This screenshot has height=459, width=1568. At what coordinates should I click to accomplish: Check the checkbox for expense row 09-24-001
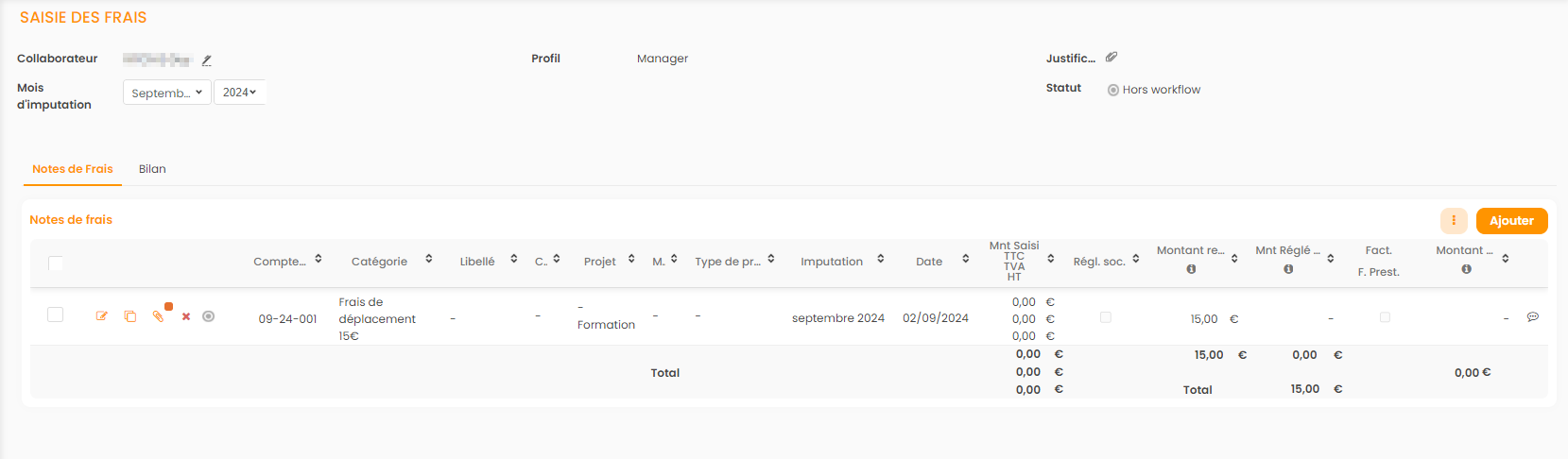tap(56, 314)
